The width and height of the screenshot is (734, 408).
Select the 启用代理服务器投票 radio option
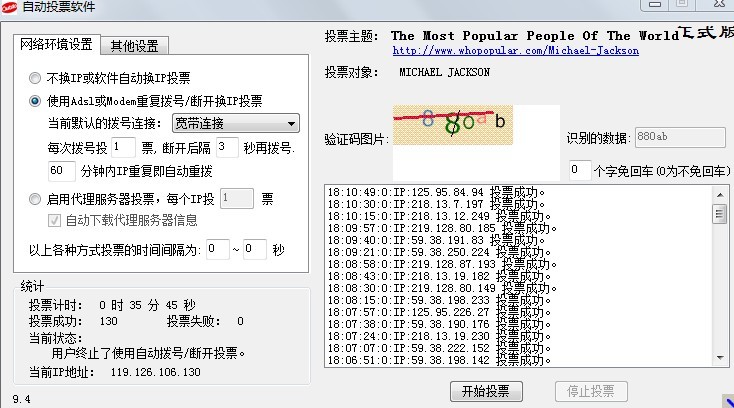tap(36, 199)
